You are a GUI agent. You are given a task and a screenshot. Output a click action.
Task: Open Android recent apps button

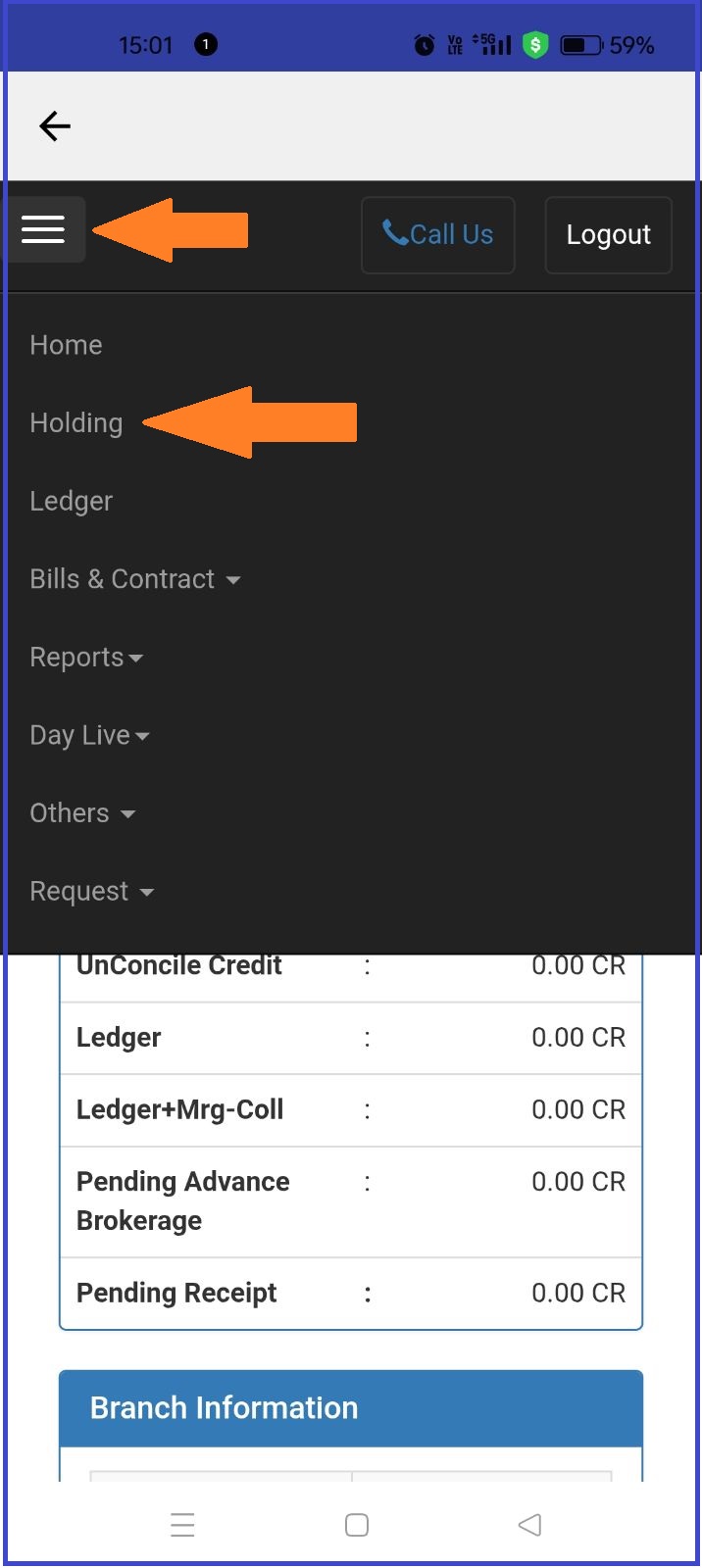pos(182,1525)
